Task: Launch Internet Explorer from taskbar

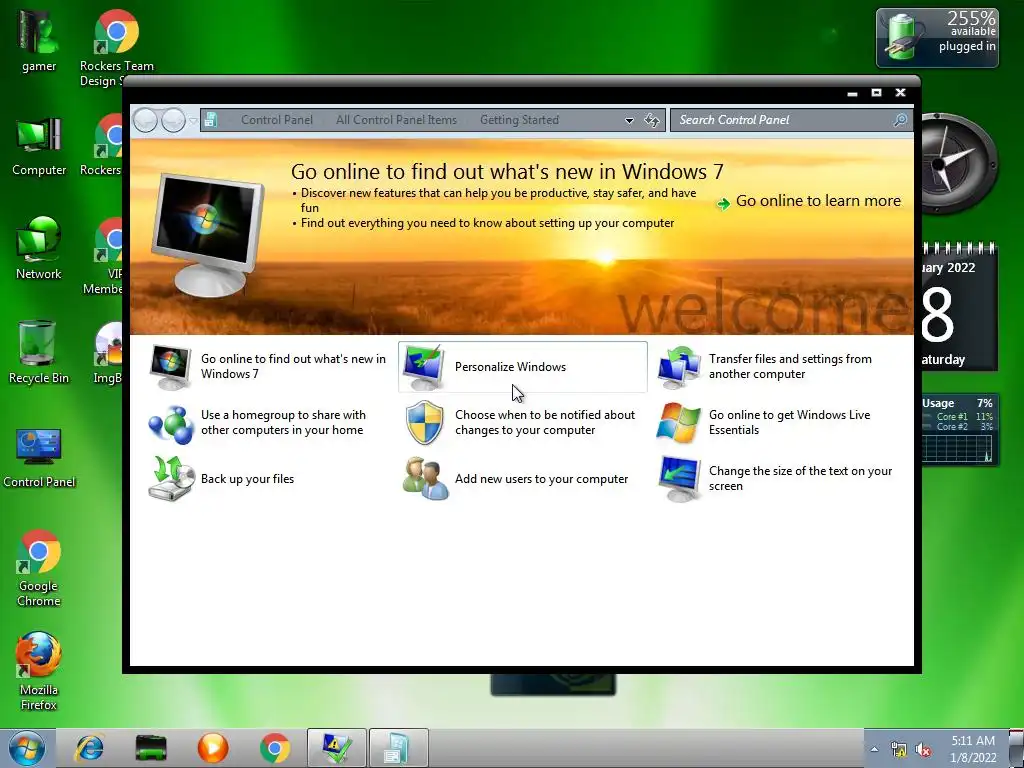Action: pos(89,748)
